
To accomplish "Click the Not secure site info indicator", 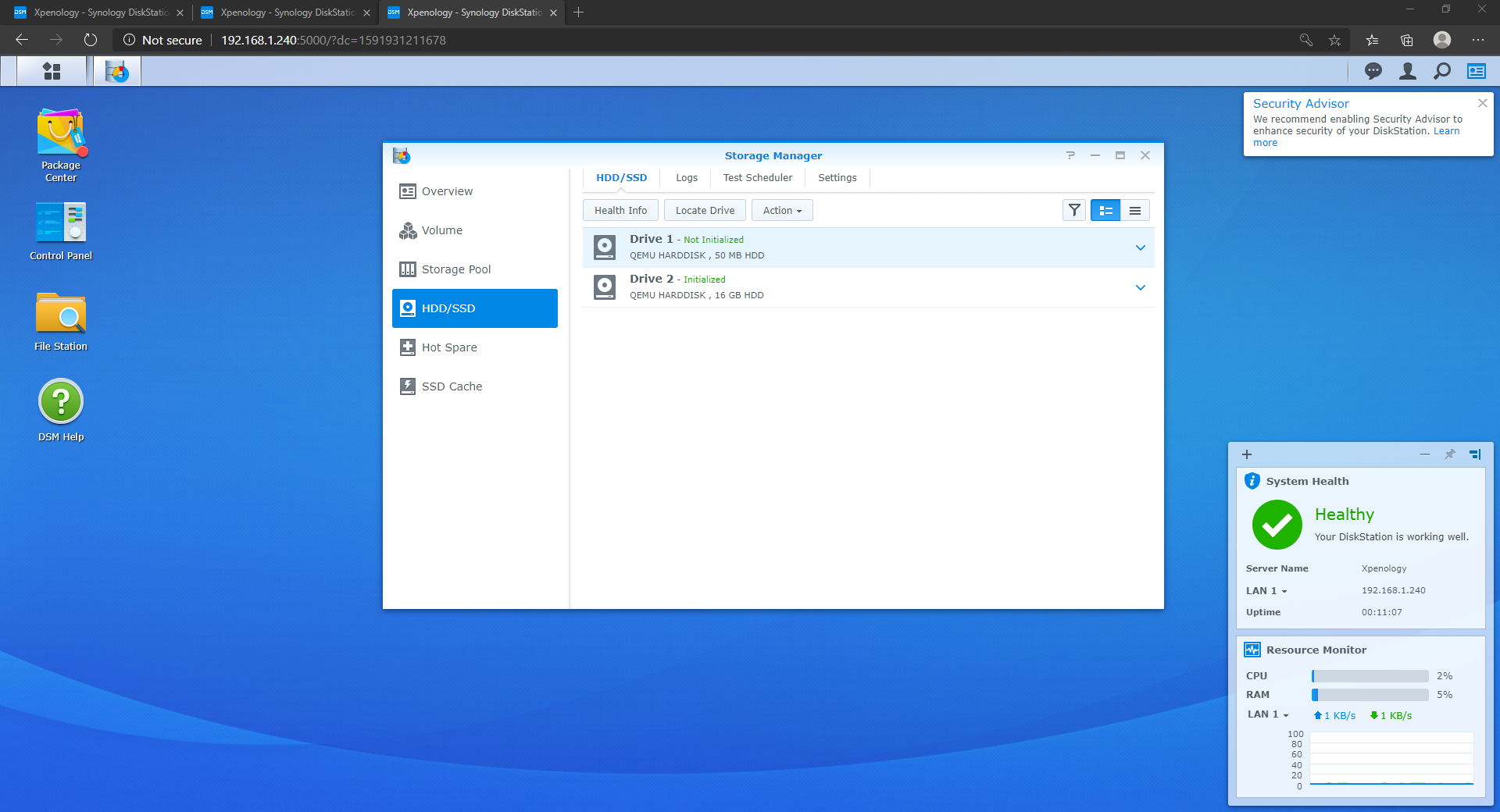I will pyautogui.click(x=162, y=40).
